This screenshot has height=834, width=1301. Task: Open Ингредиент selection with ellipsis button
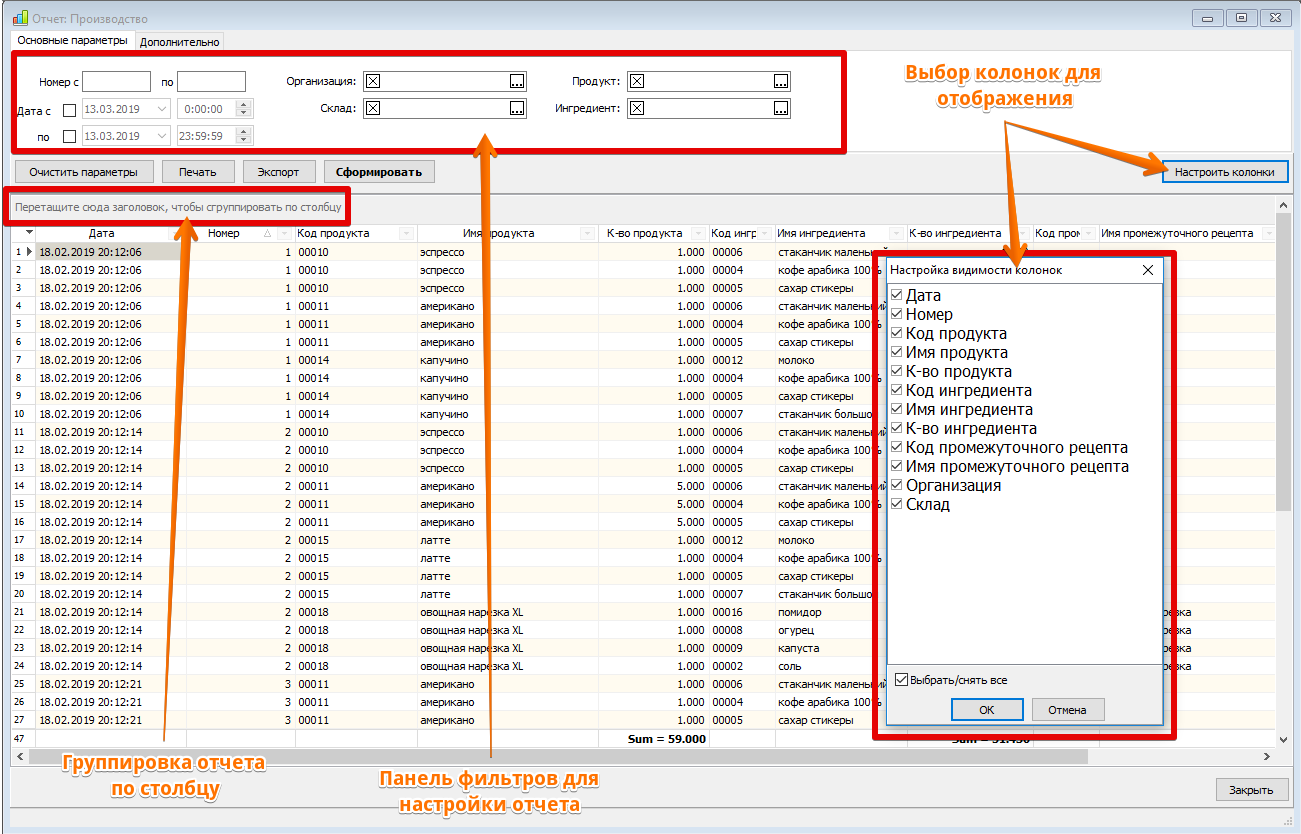coord(781,108)
